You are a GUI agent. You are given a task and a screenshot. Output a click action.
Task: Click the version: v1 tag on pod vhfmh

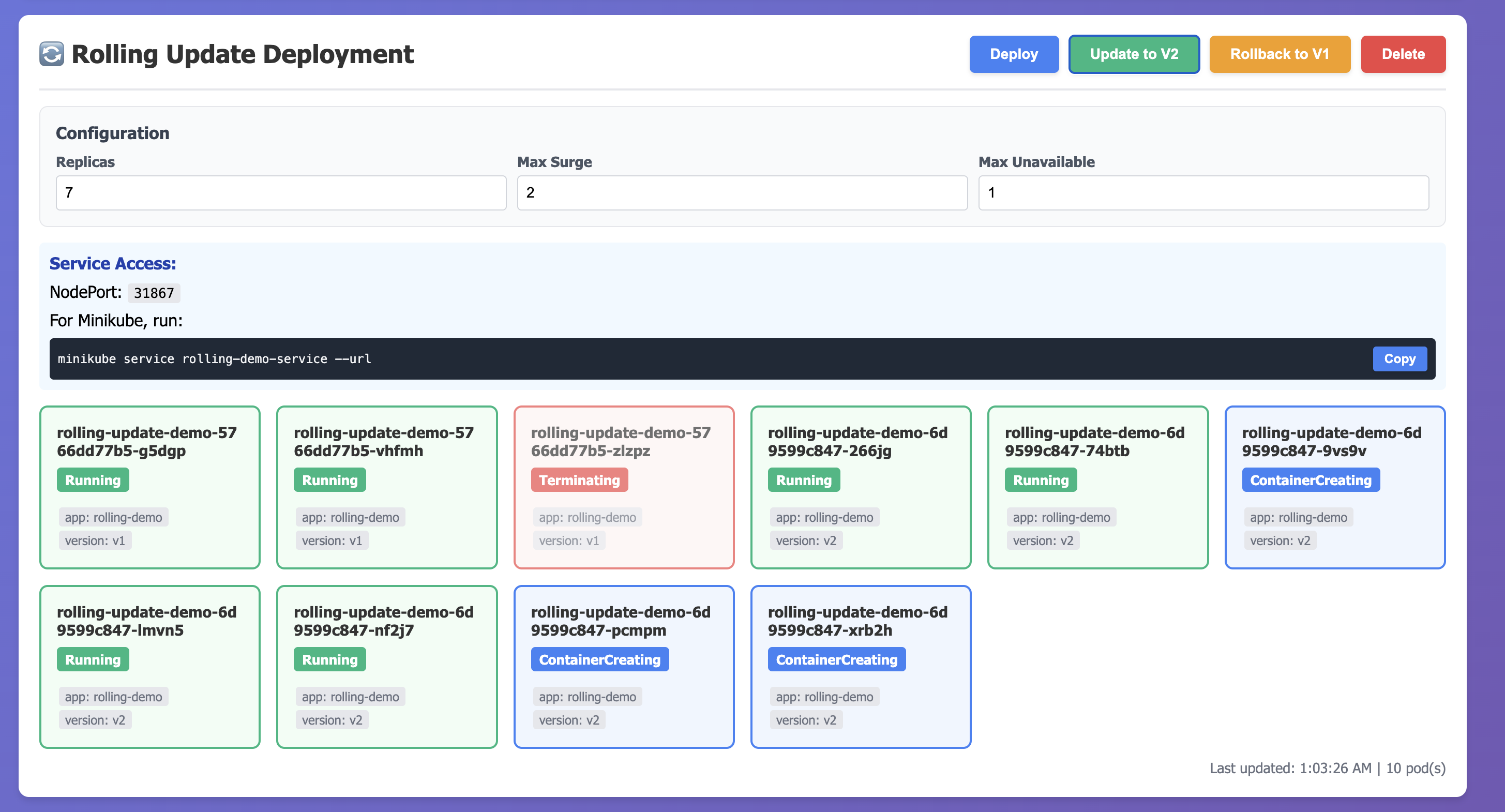tap(332, 540)
